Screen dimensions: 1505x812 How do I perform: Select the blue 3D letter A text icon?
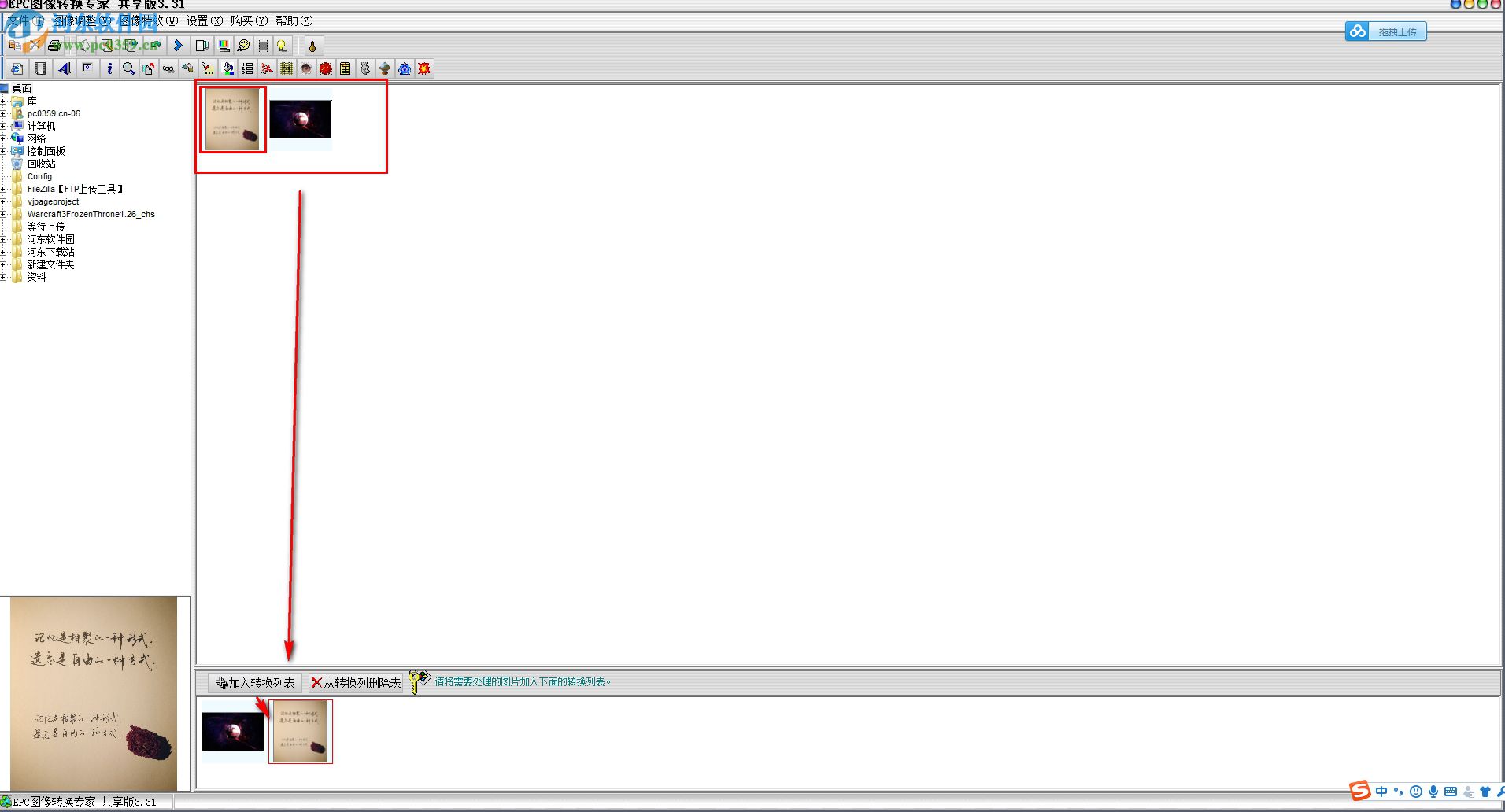(x=64, y=68)
